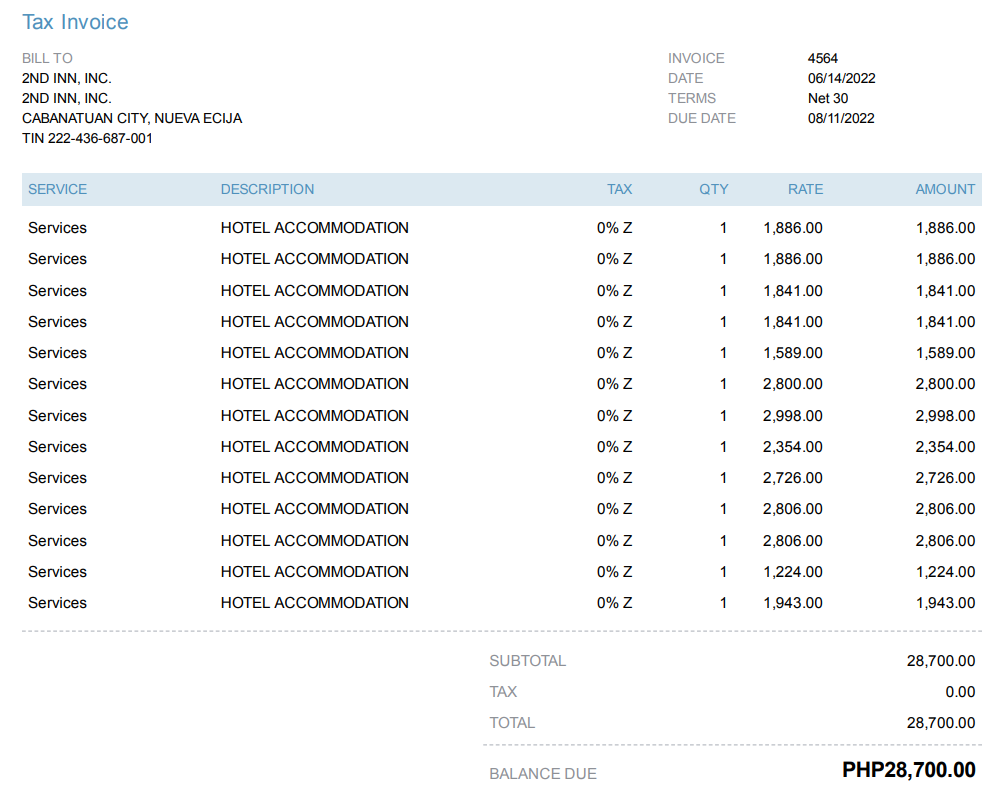Select the 2,354.00 rate cell

click(x=793, y=447)
